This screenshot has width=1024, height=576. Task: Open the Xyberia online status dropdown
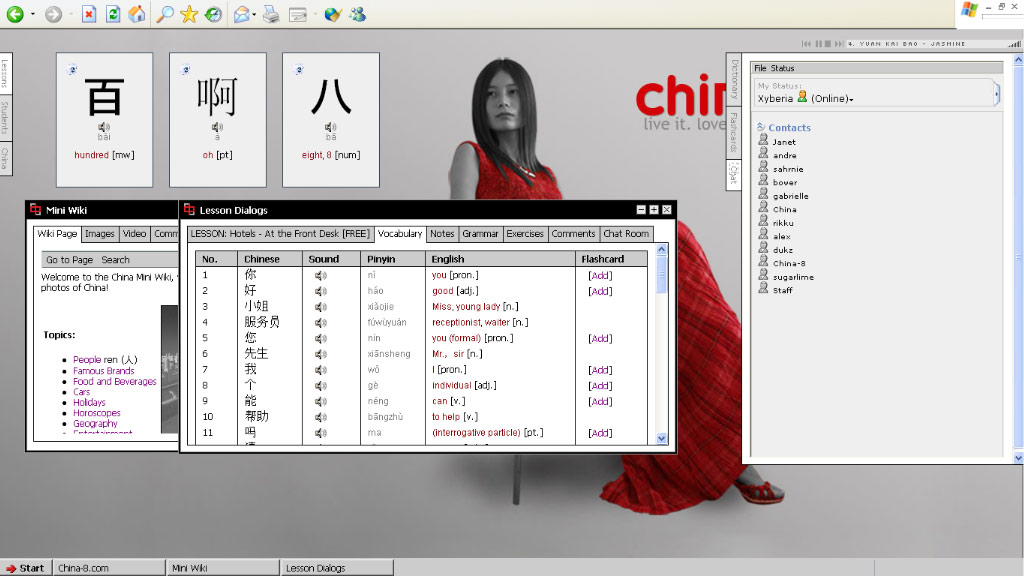(851, 99)
